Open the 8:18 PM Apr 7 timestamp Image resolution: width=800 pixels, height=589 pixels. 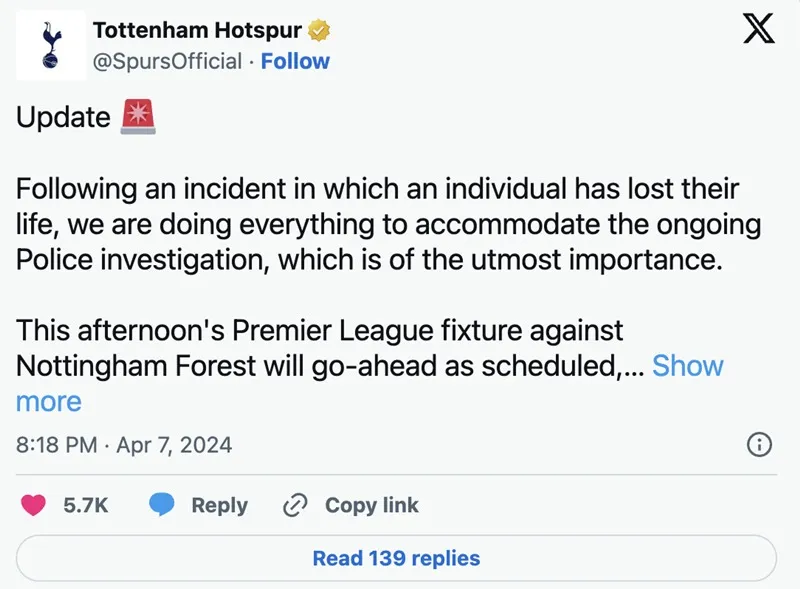pos(124,445)
